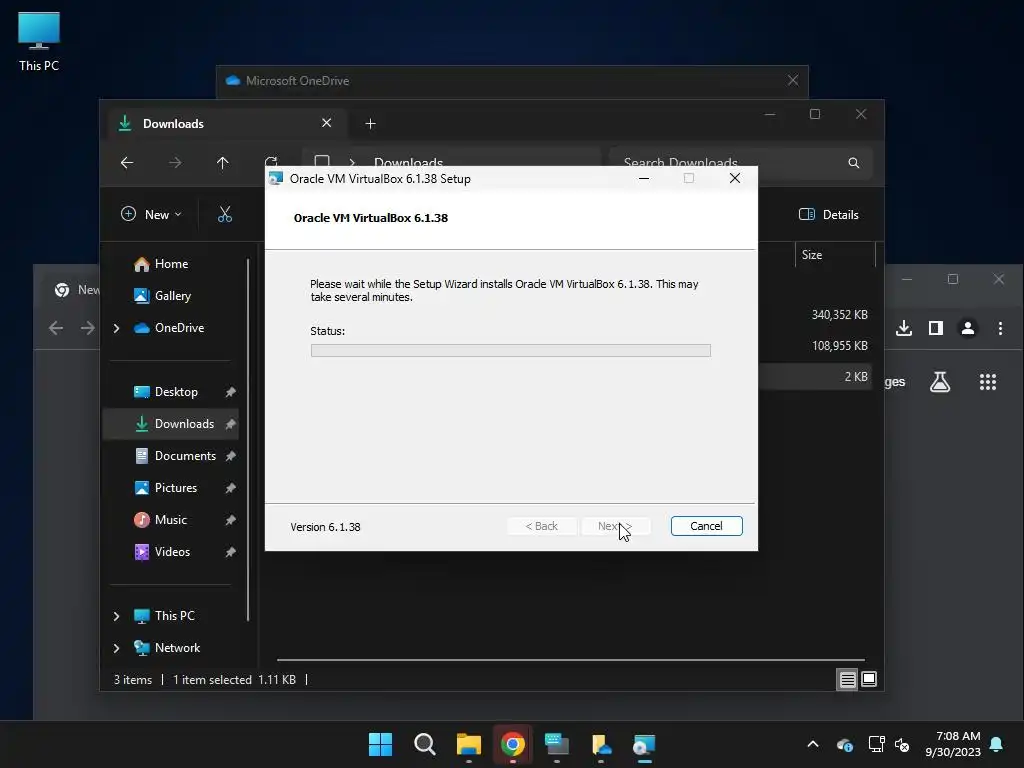Open the taskbar clock and date

[953, 744]
